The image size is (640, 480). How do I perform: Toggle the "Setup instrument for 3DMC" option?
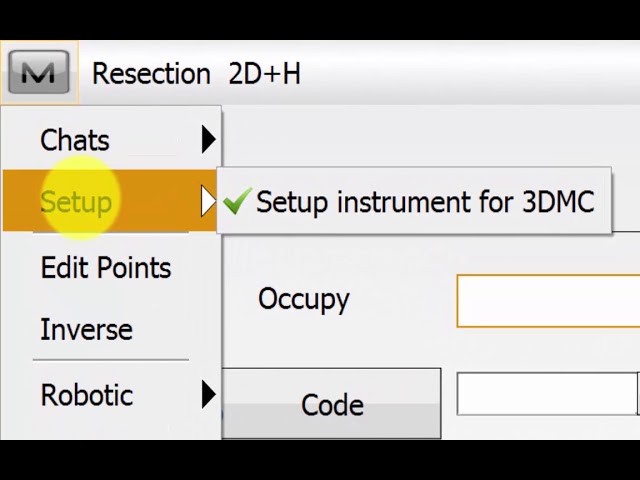click(x=424, y=202)
